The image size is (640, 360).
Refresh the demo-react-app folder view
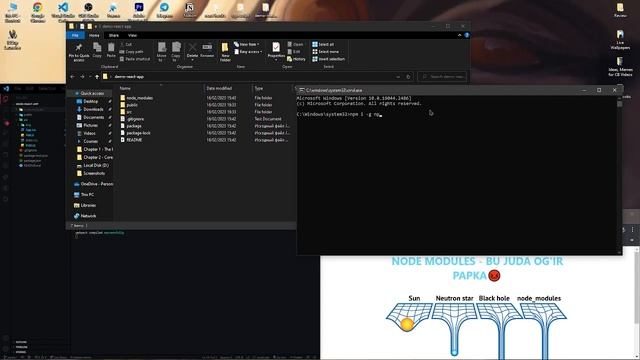point(408,77)
